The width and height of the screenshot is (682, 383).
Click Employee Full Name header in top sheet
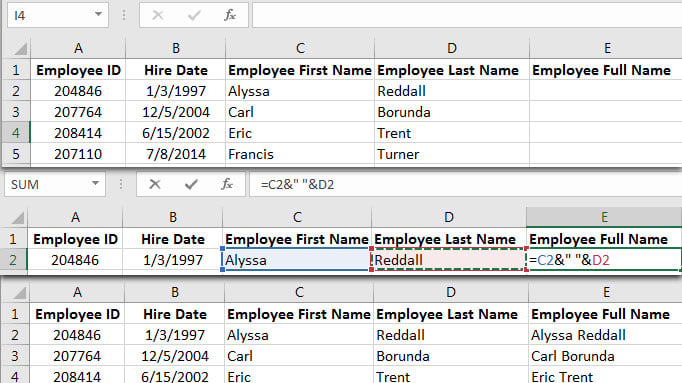[x=605, y=70]
